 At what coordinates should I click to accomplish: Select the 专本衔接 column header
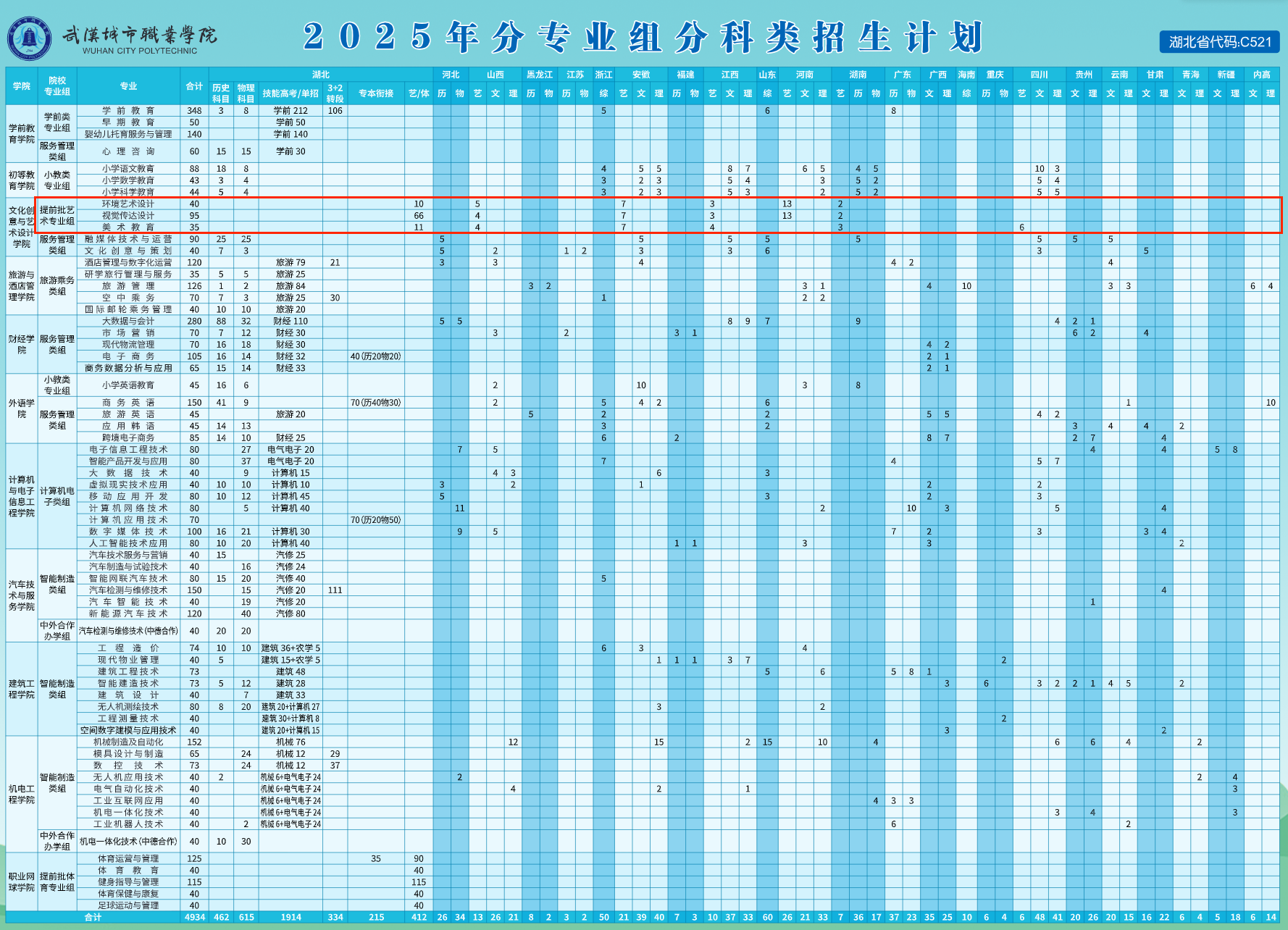(376, 93)
